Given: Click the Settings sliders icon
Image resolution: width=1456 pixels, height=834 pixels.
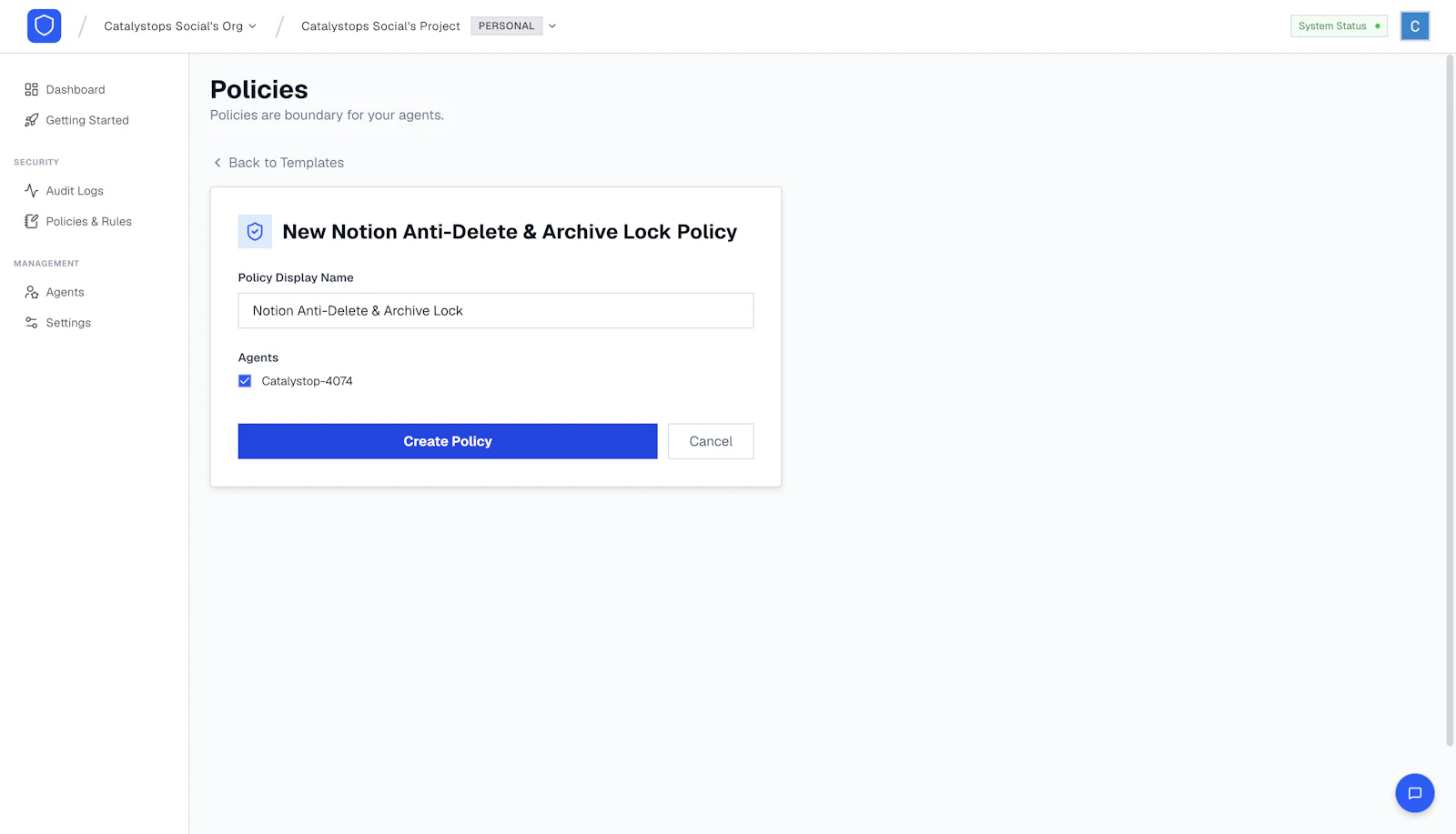Looking at the screenshot, I should point(32,323).
